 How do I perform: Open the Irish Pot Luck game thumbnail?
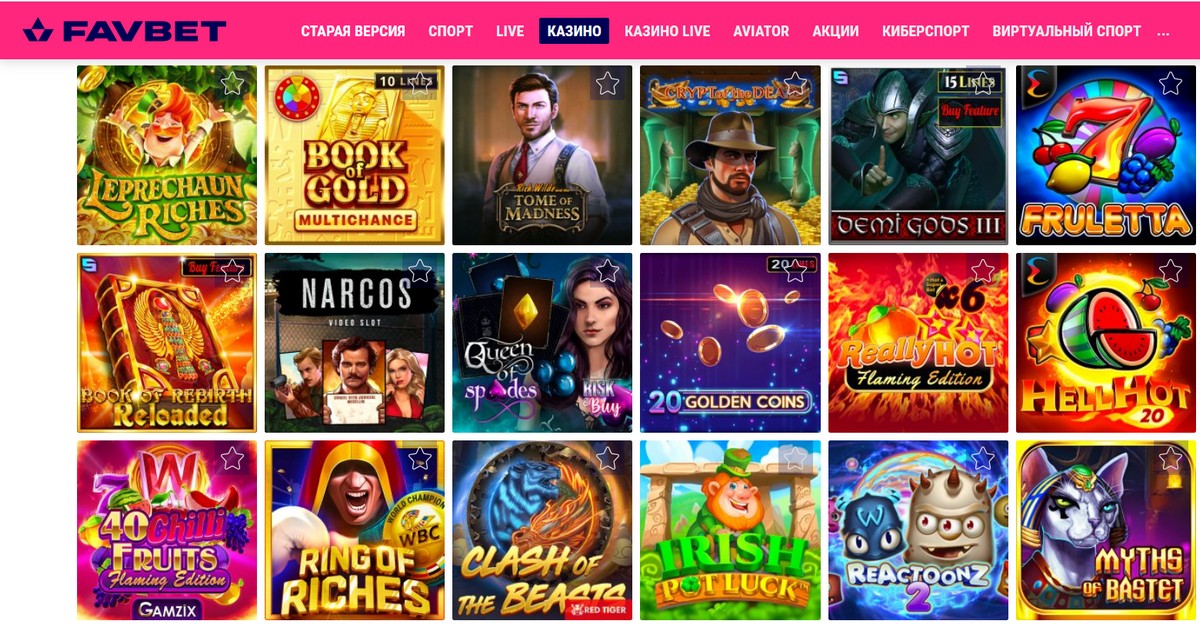(x=730, y=530)
